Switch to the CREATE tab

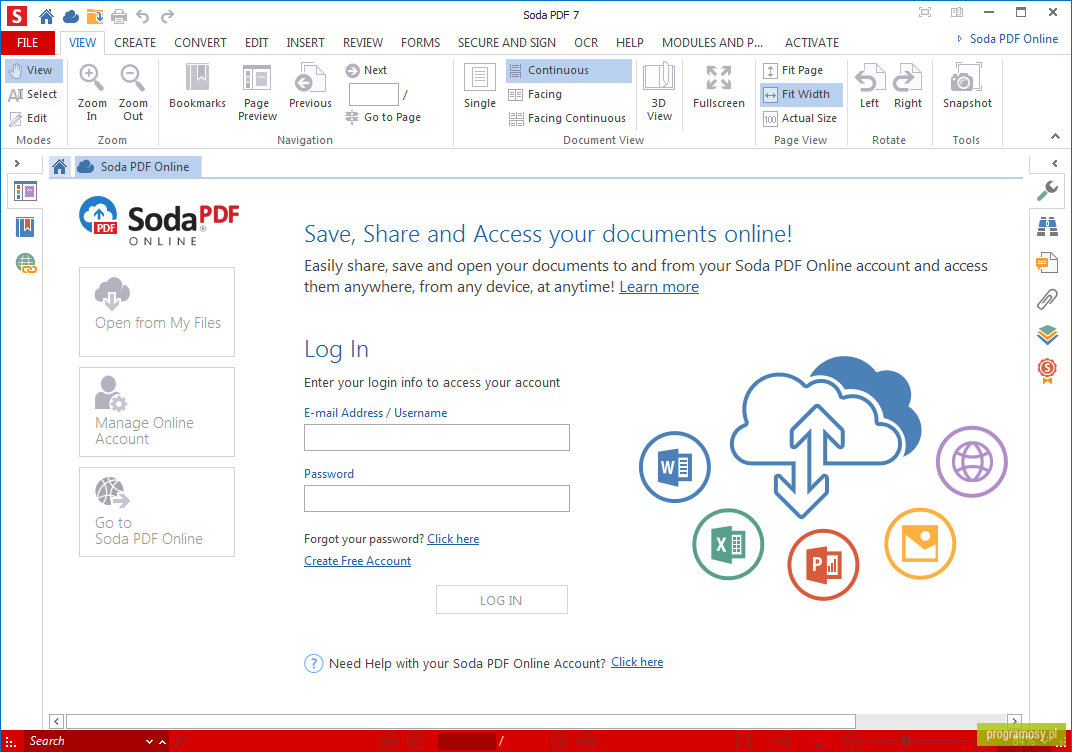point(135,42)
